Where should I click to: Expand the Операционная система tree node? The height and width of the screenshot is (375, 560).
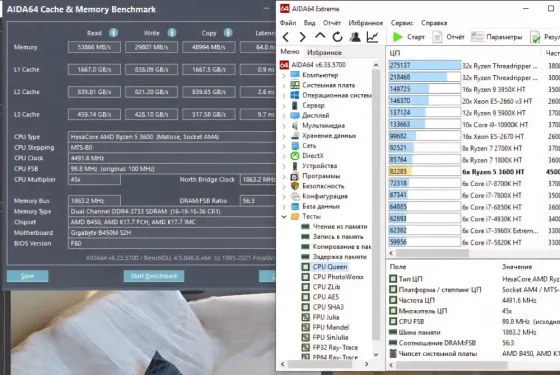click(x=284, y=95)
